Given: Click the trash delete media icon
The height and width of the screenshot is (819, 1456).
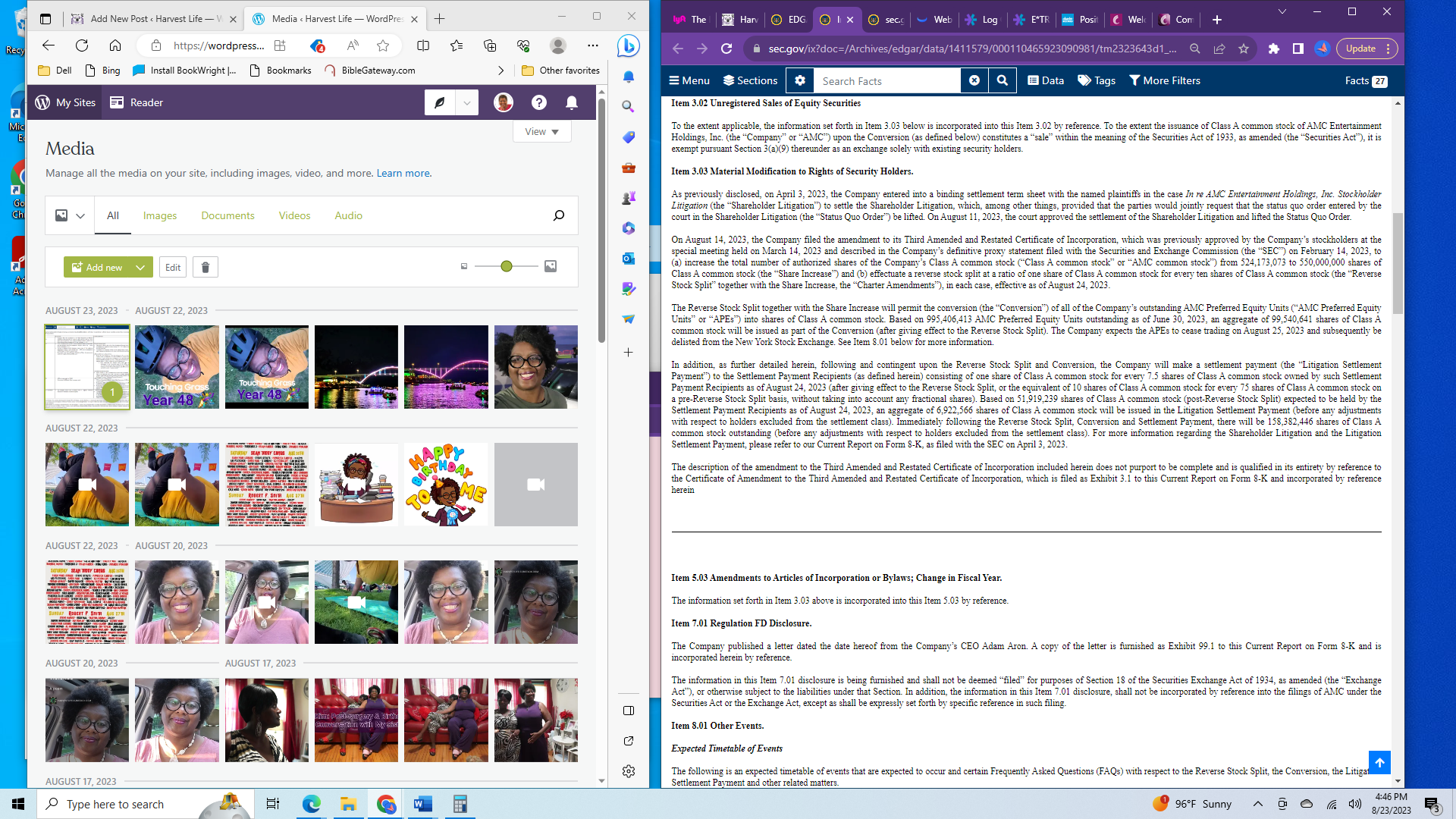Looking at the screenshot, I should 205,267.
